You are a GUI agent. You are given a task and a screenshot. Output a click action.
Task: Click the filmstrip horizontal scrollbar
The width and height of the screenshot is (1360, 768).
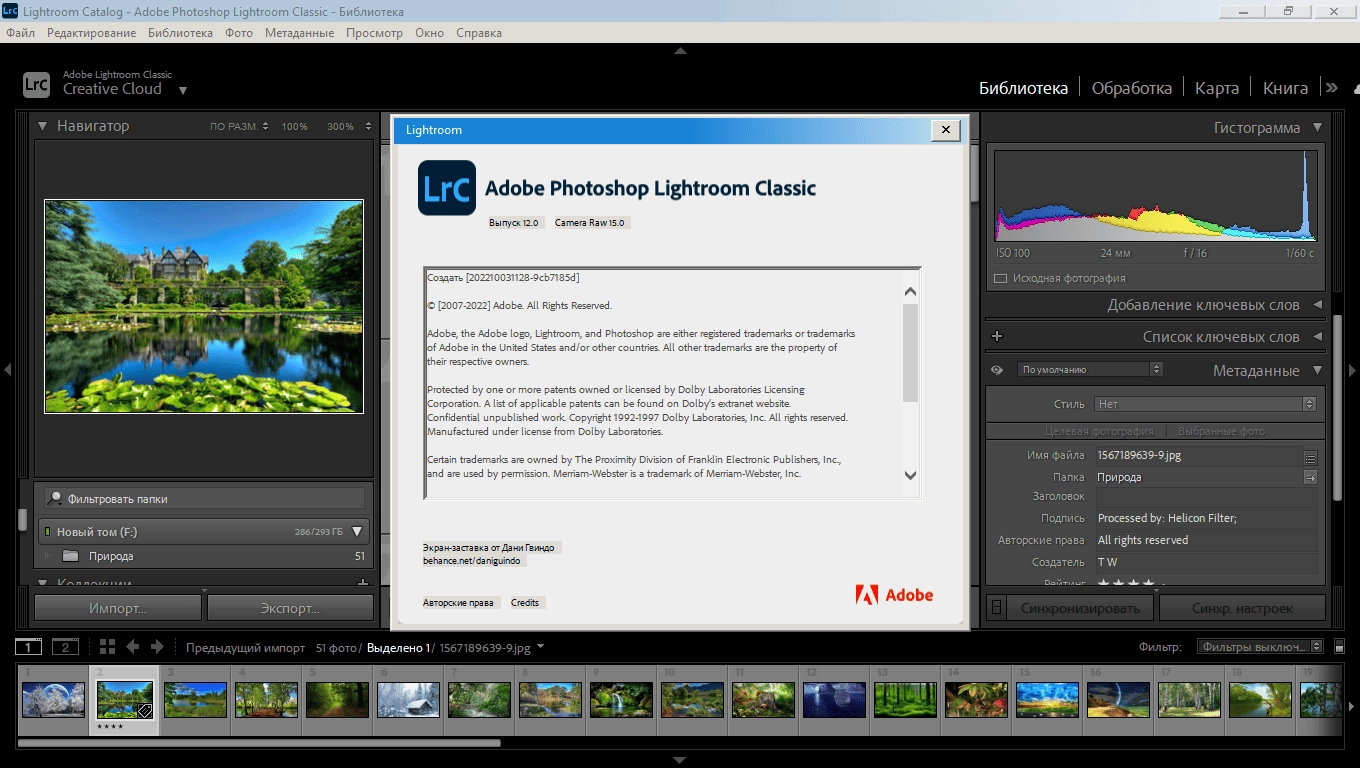click(x=259, y=743)
